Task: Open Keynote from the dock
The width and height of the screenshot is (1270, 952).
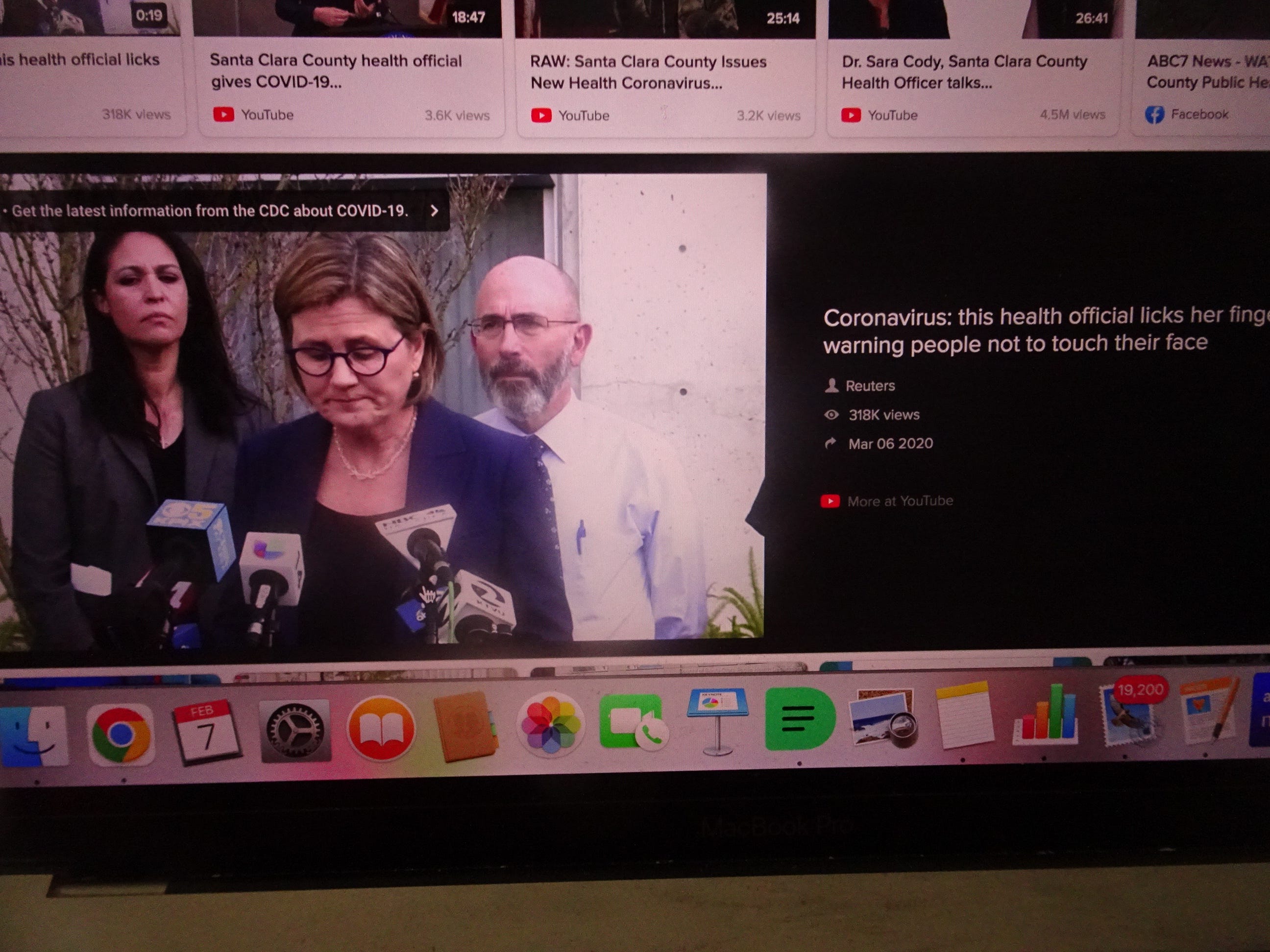Action: [x=718, y=721]
